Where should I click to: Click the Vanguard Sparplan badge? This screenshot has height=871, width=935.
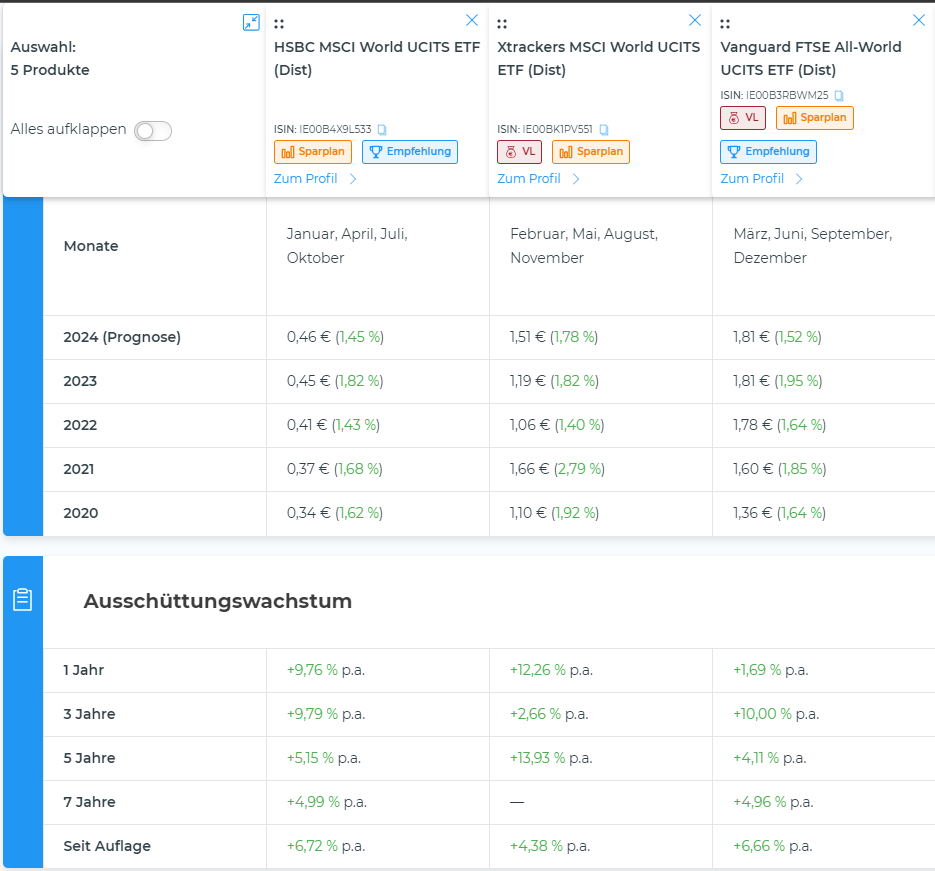tap(815, 118)
